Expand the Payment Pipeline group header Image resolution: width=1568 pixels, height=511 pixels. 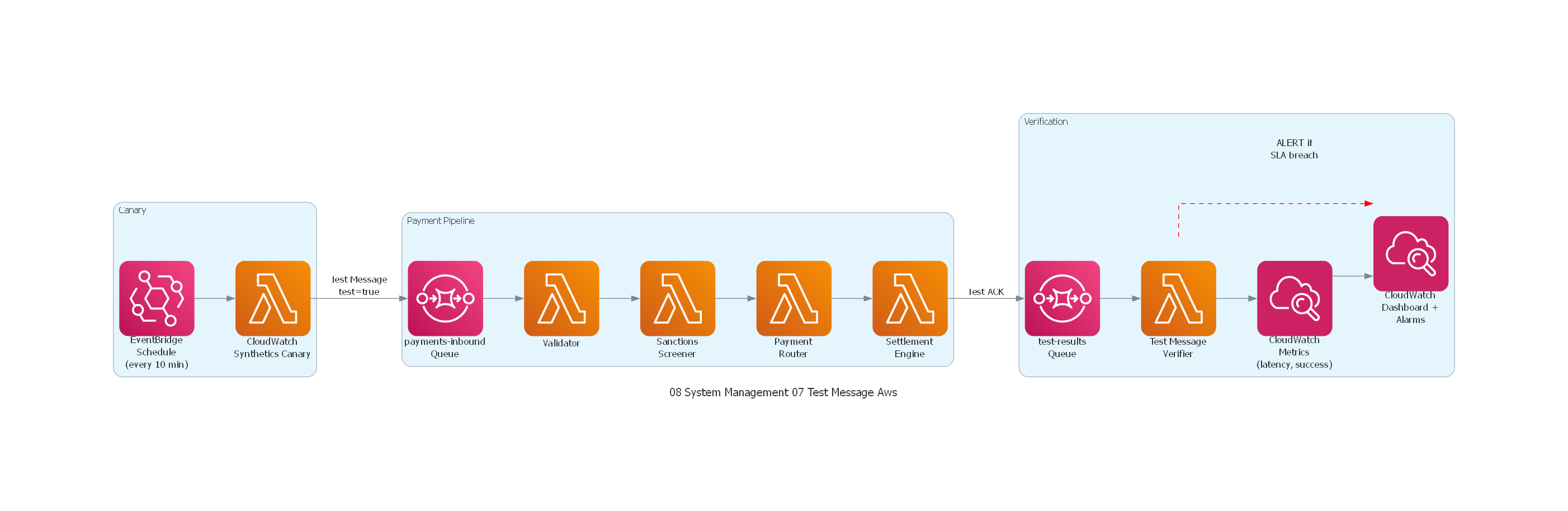point(441,221)
